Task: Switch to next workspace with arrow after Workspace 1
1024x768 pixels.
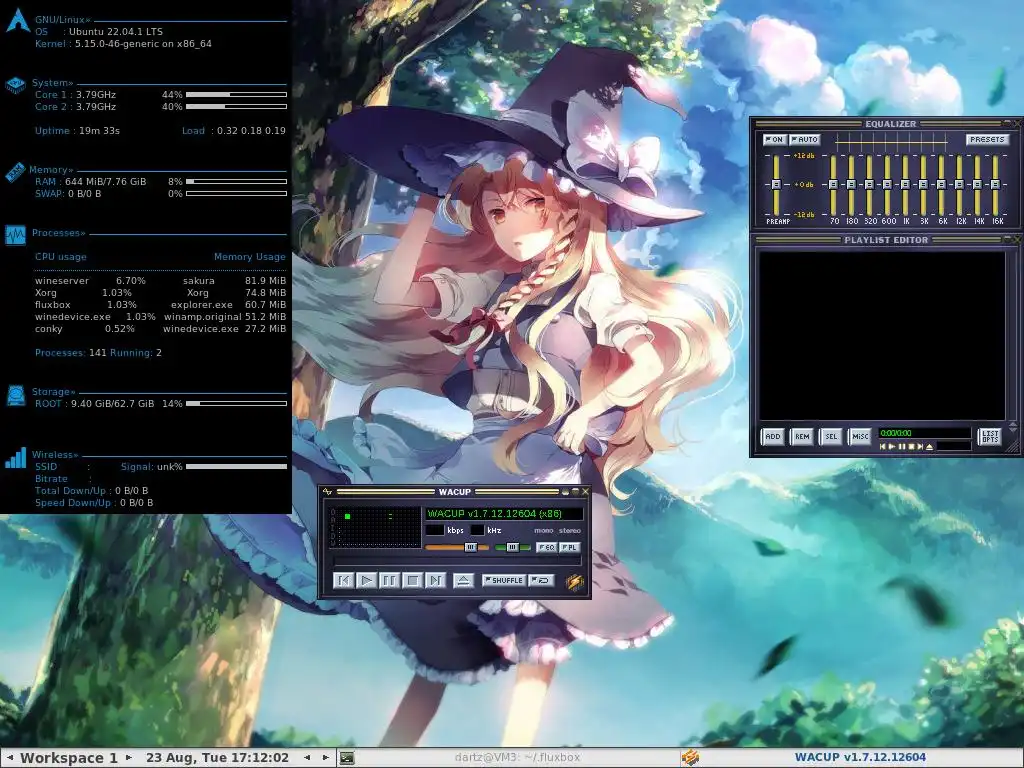Action: point(129,758)
